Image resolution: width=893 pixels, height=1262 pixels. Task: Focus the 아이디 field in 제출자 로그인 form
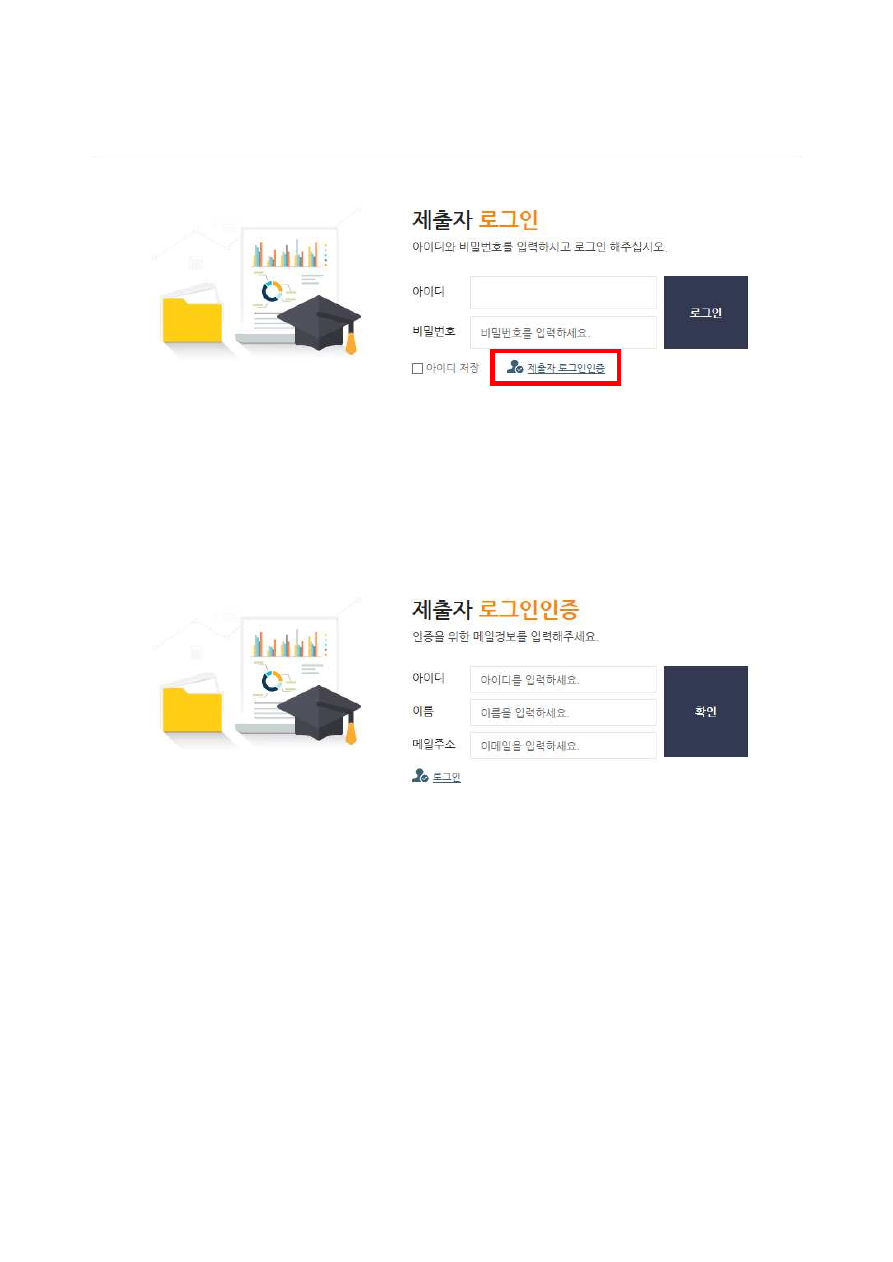[x=564, y=292]
